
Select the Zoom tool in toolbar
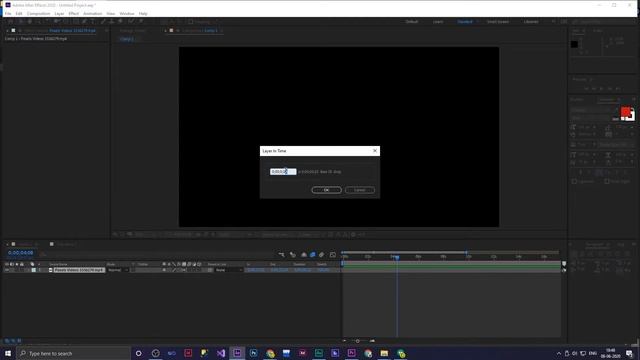(38, 21)
